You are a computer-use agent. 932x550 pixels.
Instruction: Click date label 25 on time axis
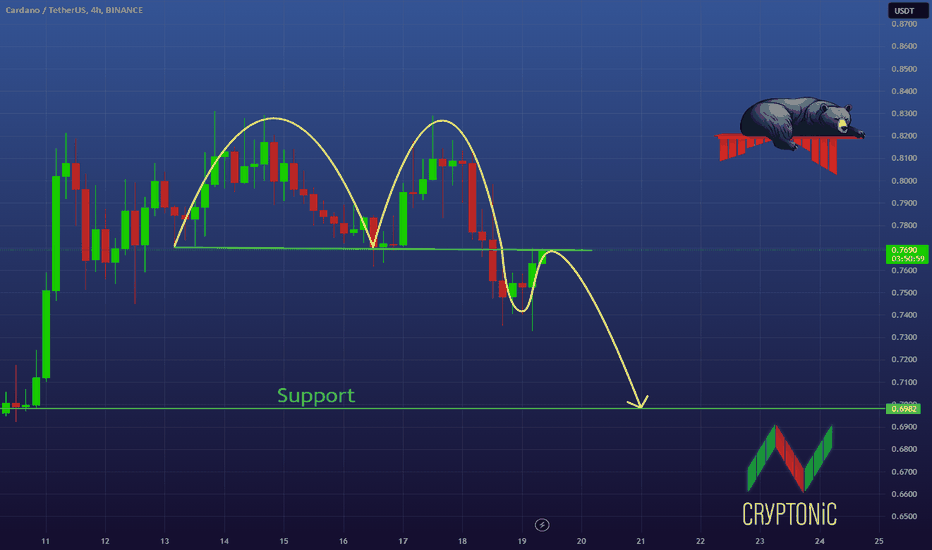(x=879, y=541)
